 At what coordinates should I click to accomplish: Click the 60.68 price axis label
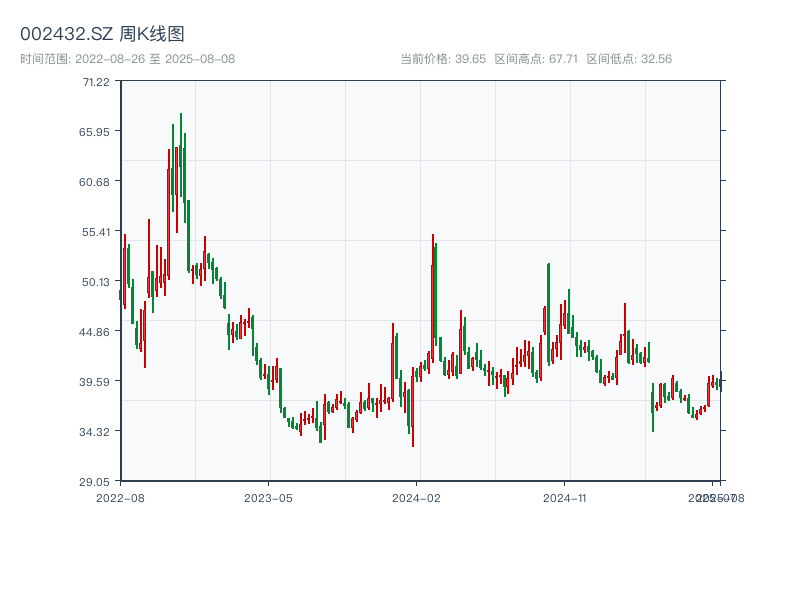pos(96,182)
